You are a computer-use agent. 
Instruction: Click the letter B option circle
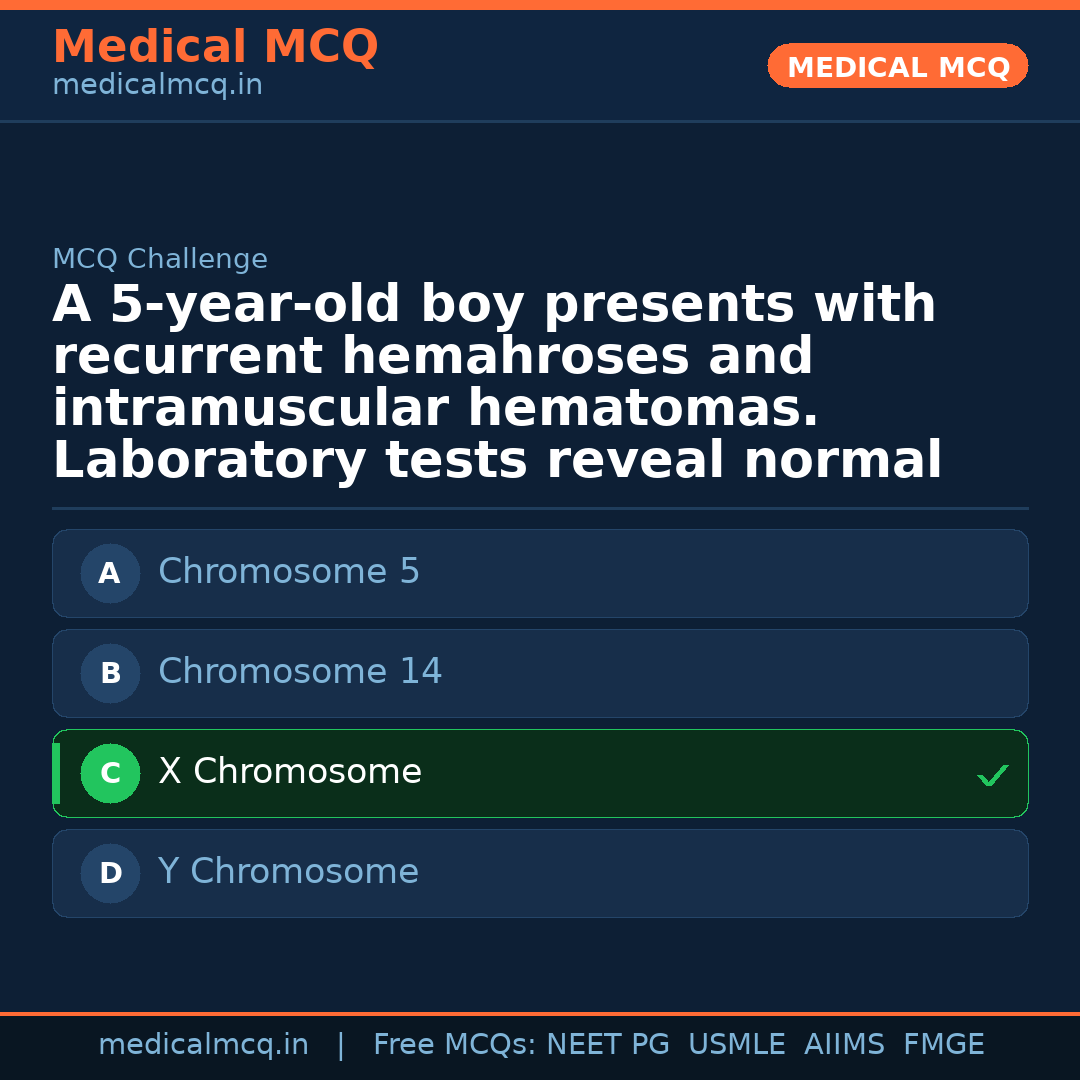[110, 673]
